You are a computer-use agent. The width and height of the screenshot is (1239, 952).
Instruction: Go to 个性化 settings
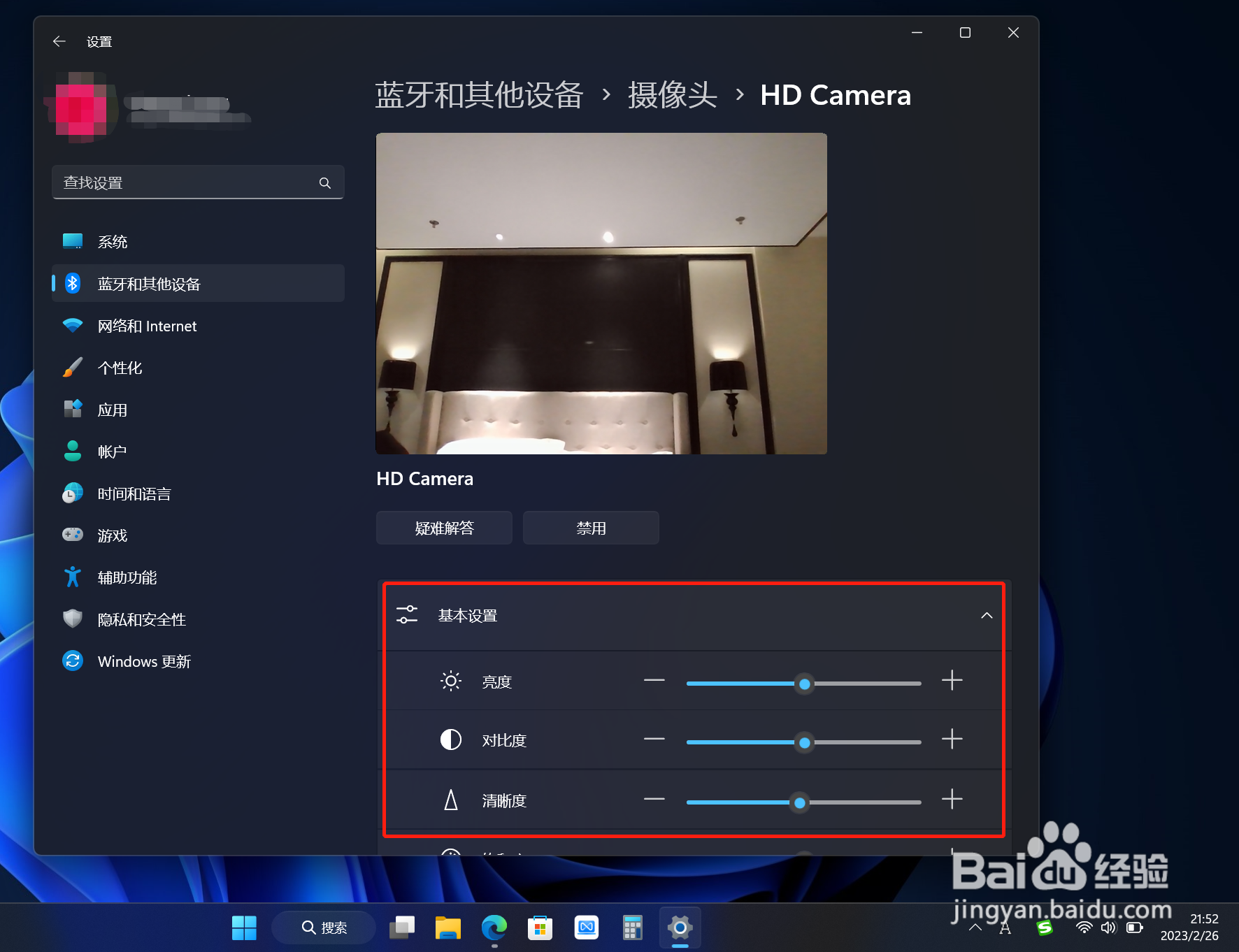click(198, 368)
